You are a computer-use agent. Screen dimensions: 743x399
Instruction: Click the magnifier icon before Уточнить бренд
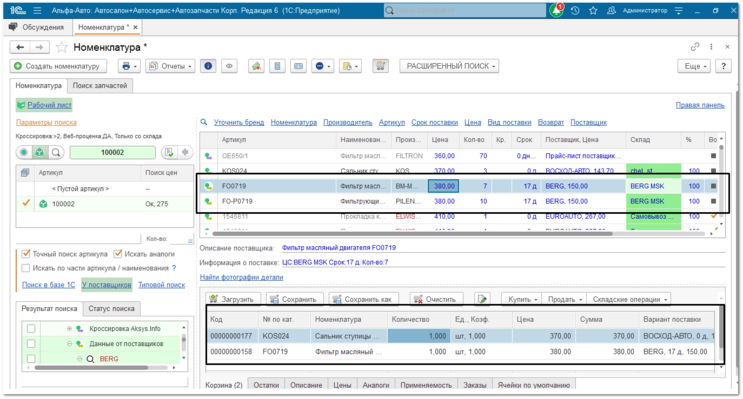point(204,122)
